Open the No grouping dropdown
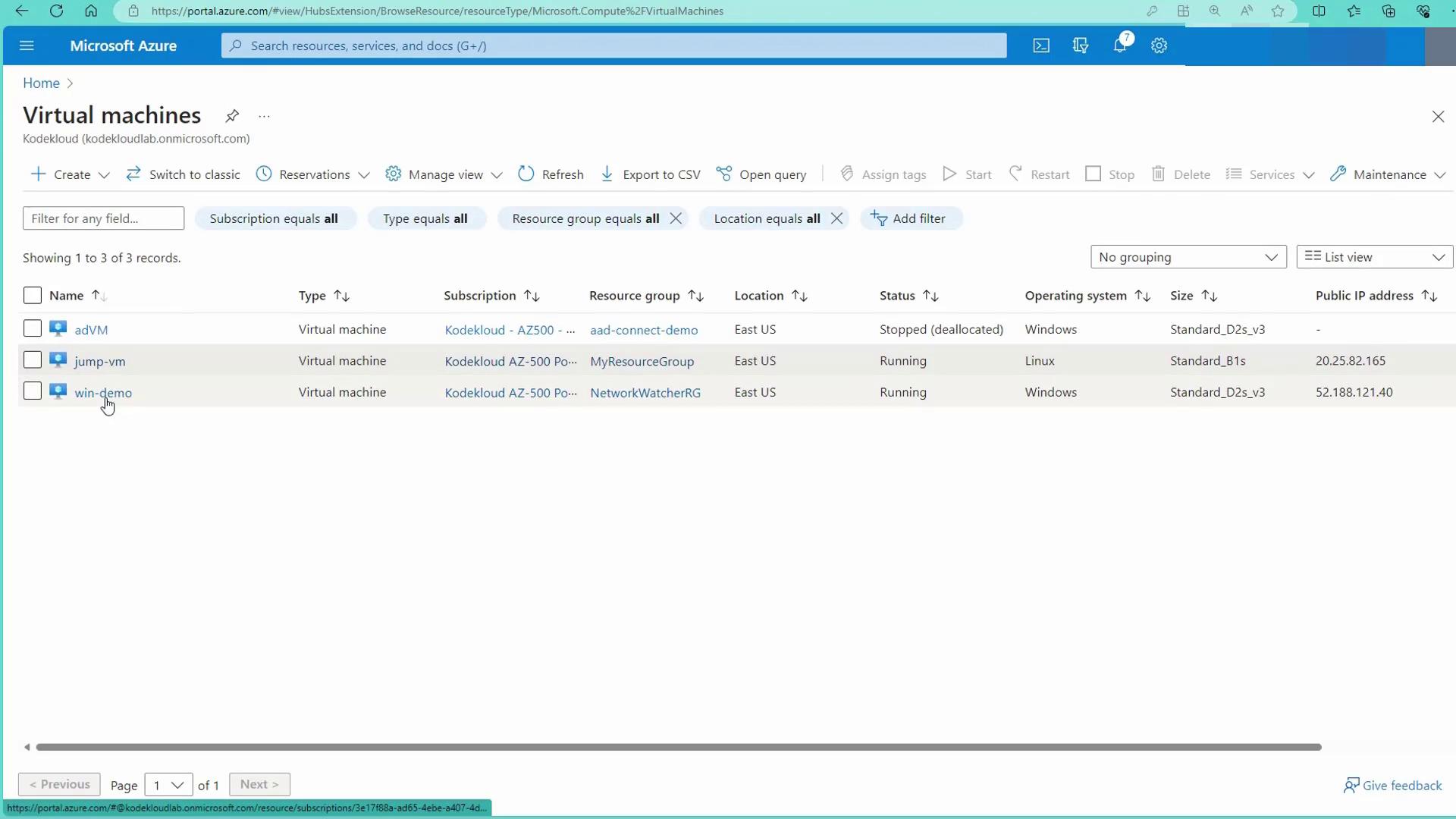This screenshot has width=1456, height=819. pos(1188,257)
